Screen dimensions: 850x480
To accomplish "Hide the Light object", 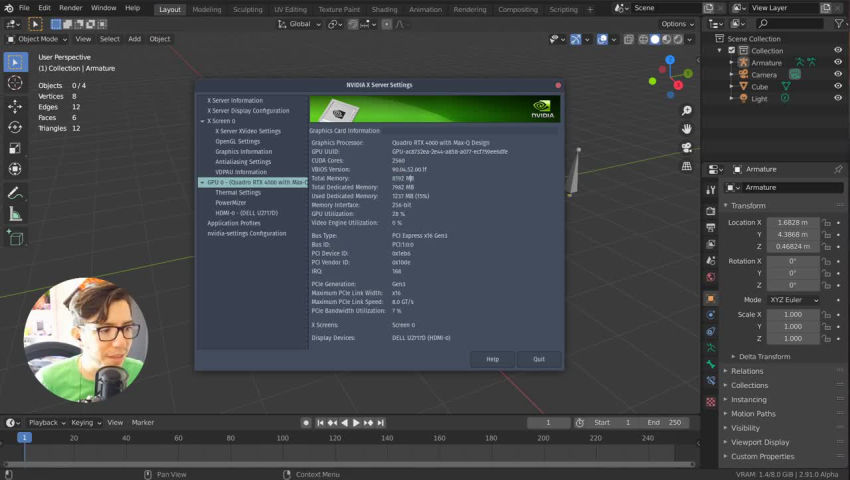I will 838,98.
